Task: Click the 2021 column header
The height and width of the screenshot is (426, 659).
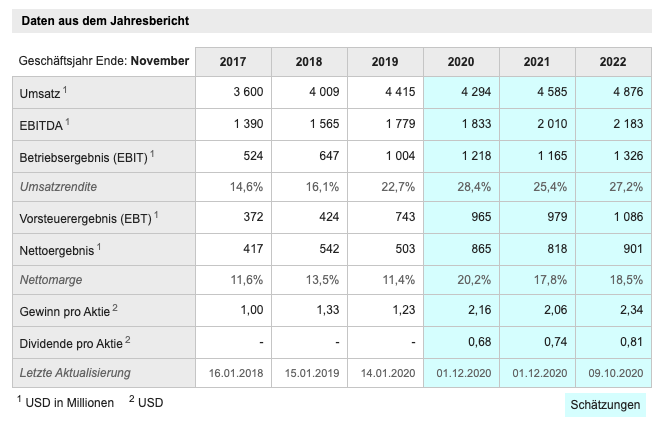Action: point(537,62)
